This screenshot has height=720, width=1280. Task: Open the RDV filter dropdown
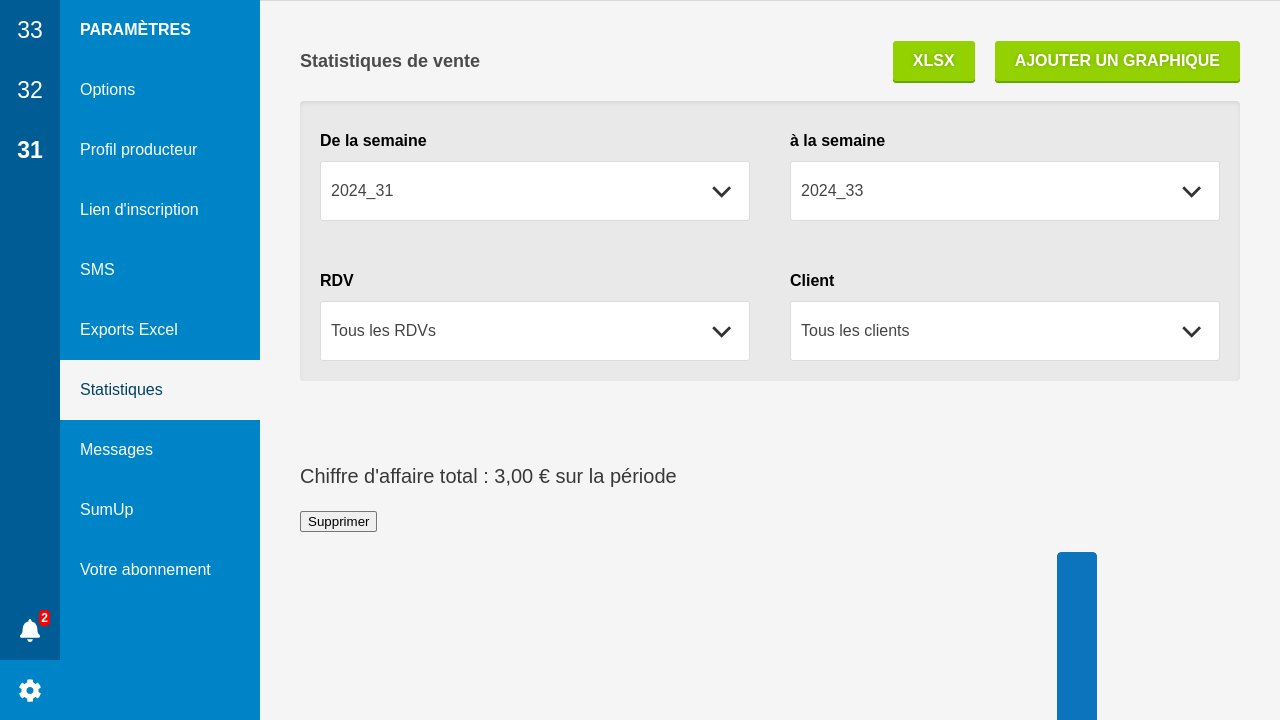click(x=534, y=331)
